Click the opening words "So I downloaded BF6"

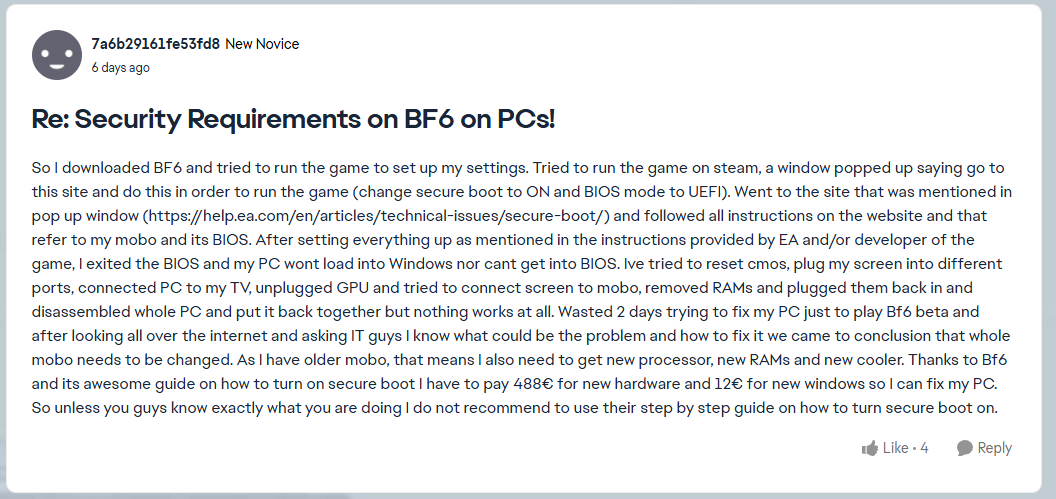(102, 167)
